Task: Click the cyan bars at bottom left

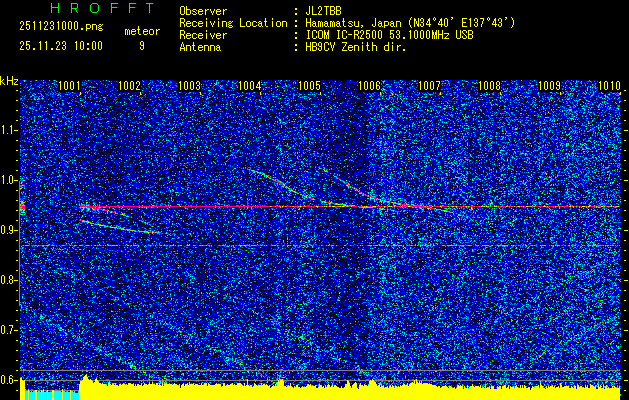Action: tap(50, 394)
